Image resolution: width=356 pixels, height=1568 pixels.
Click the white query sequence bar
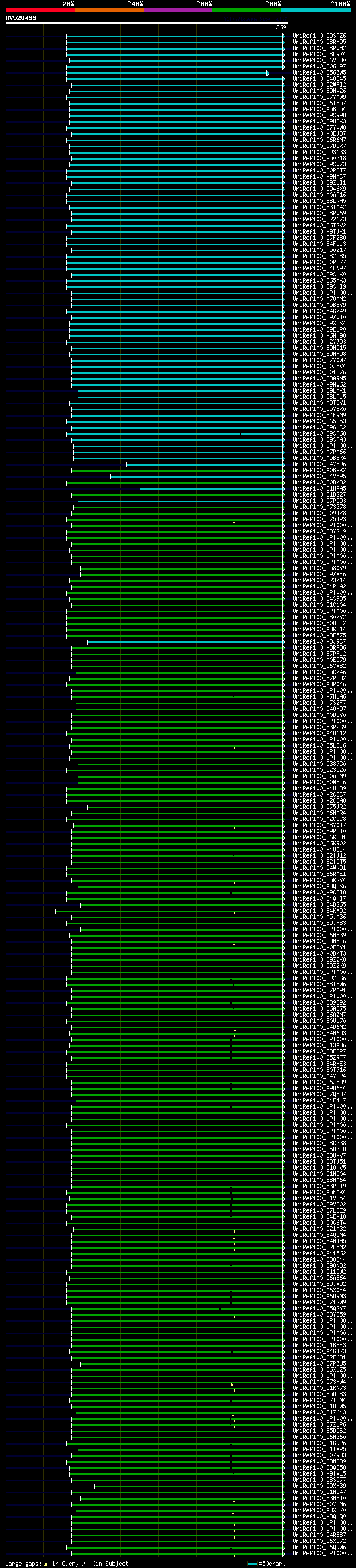[x=147, y=22]
